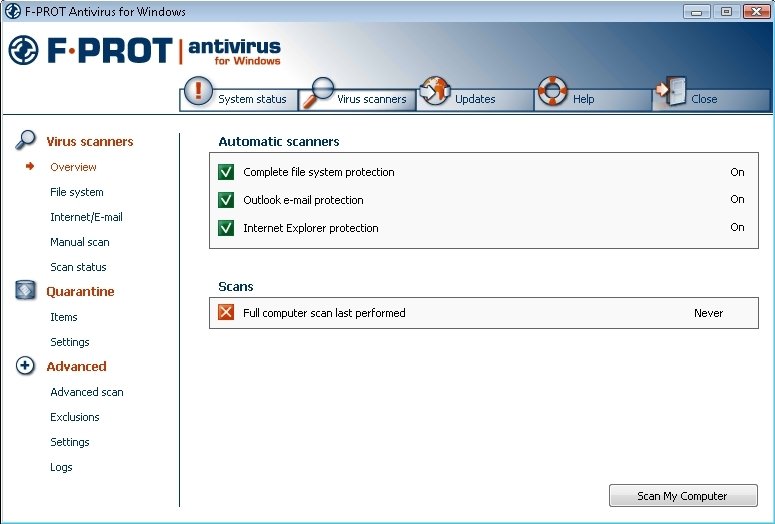The image size is (775, 524).
Task: Click the Virus scanners sidebar heading
Action: 90,141
